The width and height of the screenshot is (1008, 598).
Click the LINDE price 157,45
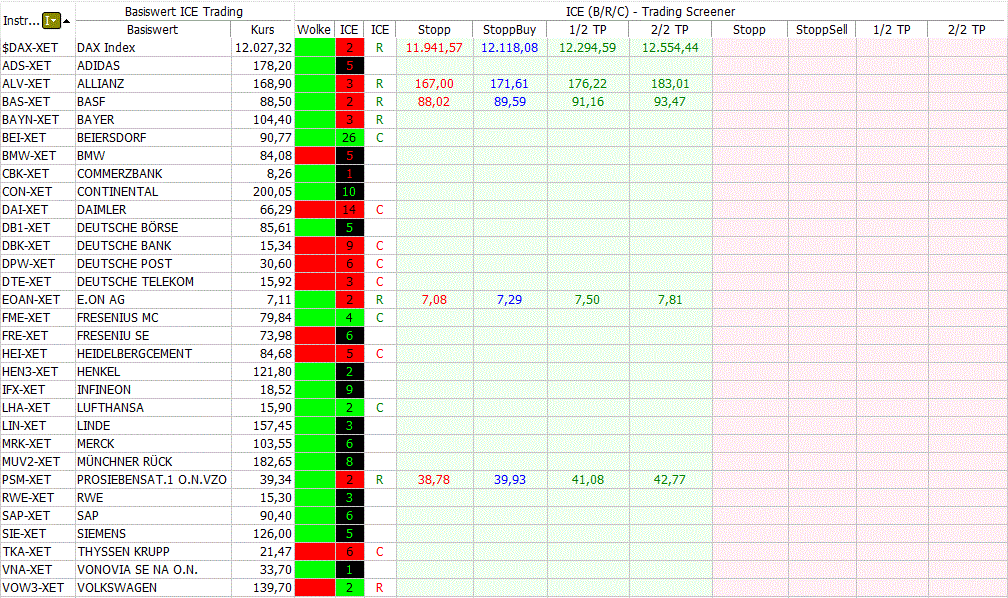click(x=273, y=426)
